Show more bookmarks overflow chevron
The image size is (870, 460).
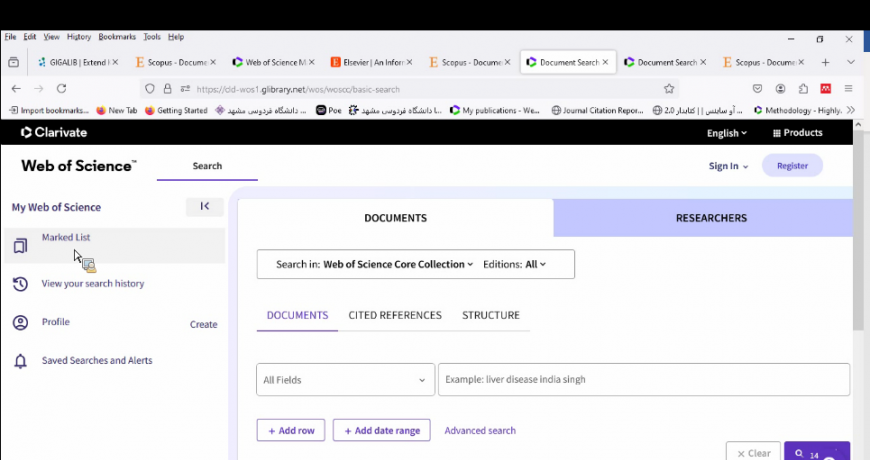tap(851, 110)
